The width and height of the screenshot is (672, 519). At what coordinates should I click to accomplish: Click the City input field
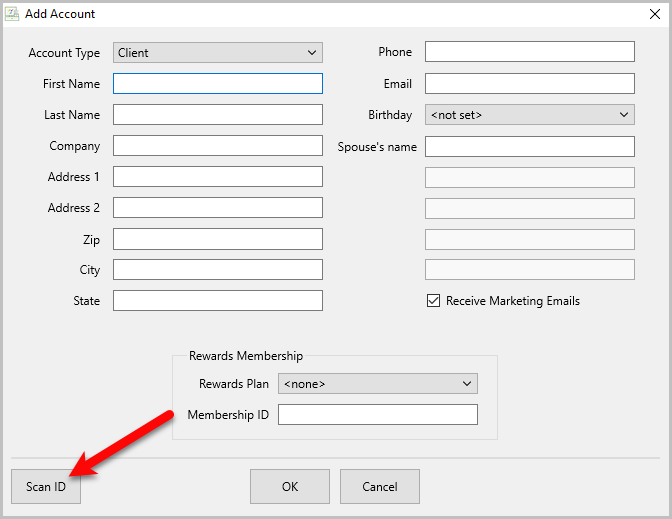click(x=218, y=270)
